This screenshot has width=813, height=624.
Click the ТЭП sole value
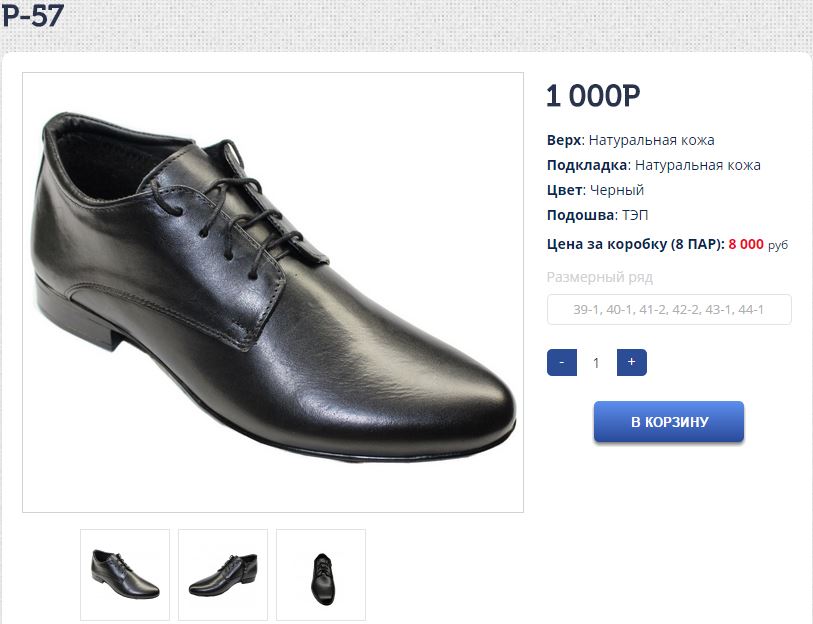(x=636, y=215)
